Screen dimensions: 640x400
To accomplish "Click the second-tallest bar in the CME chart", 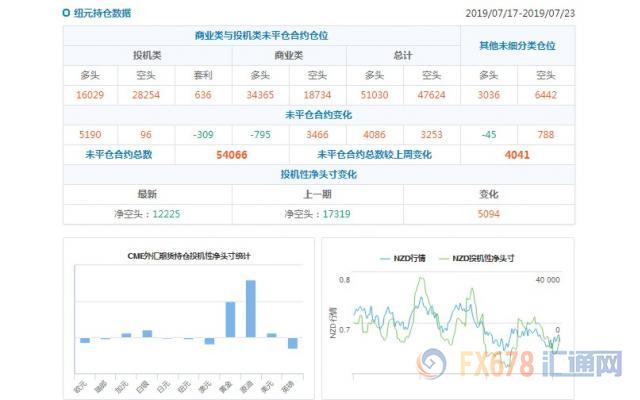I will [x=231, y=320].
